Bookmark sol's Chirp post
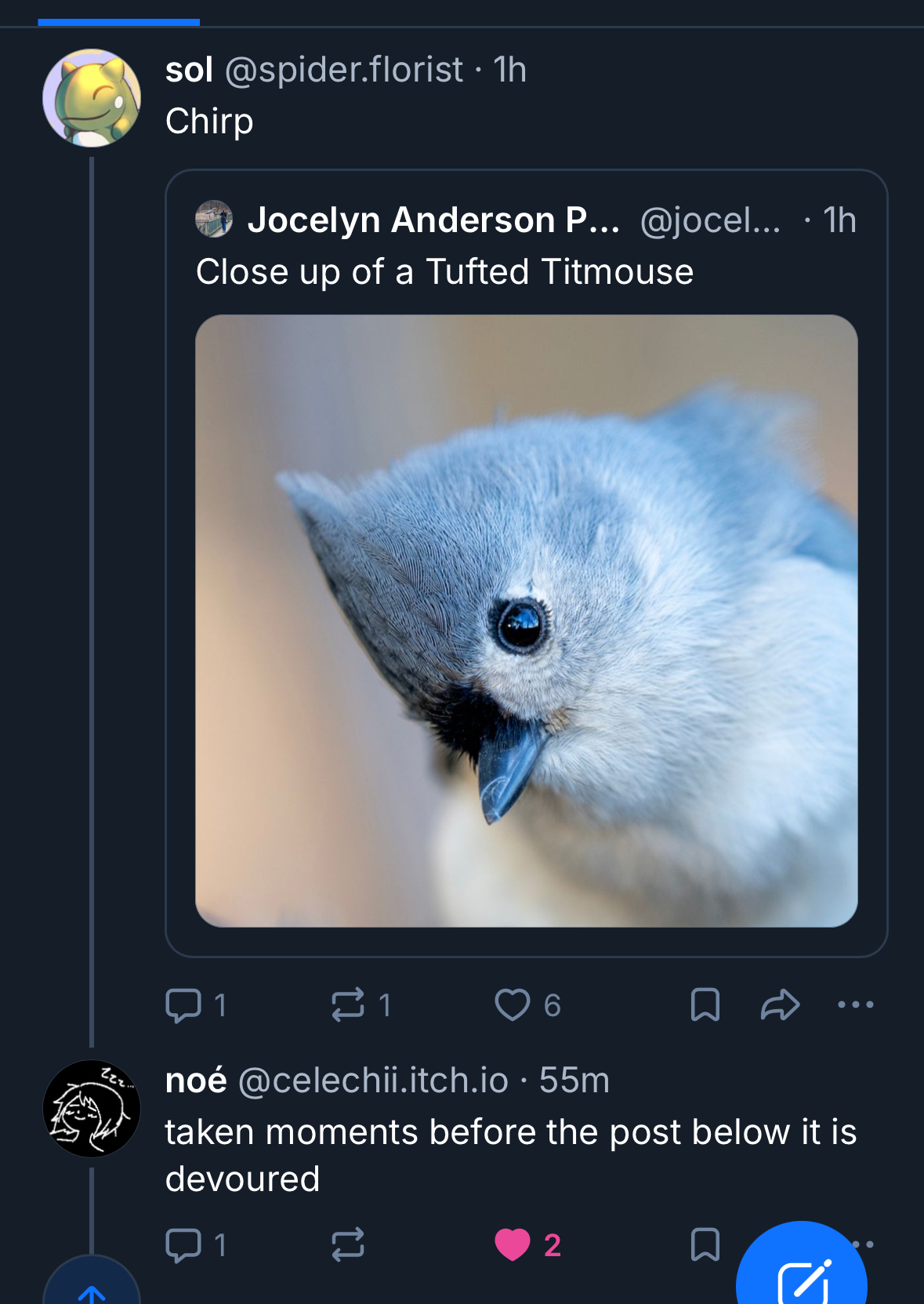 pos(705,1005)
